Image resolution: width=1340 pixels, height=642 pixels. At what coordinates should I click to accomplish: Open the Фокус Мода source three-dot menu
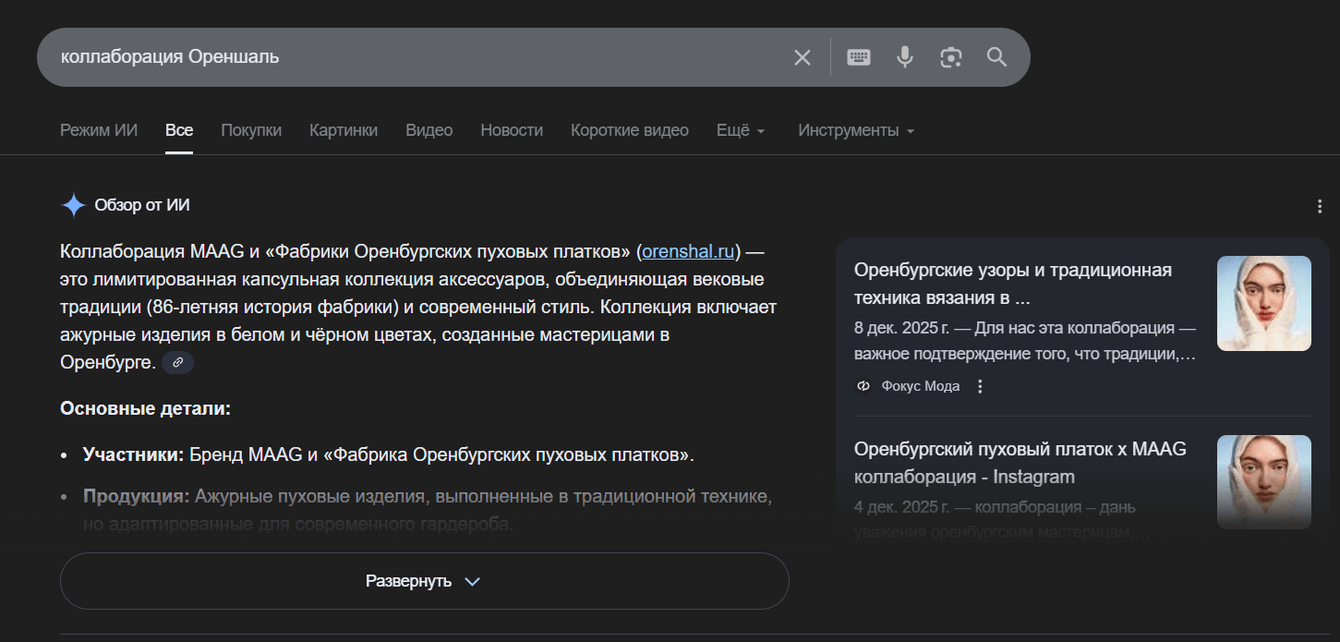pos(980,386)
